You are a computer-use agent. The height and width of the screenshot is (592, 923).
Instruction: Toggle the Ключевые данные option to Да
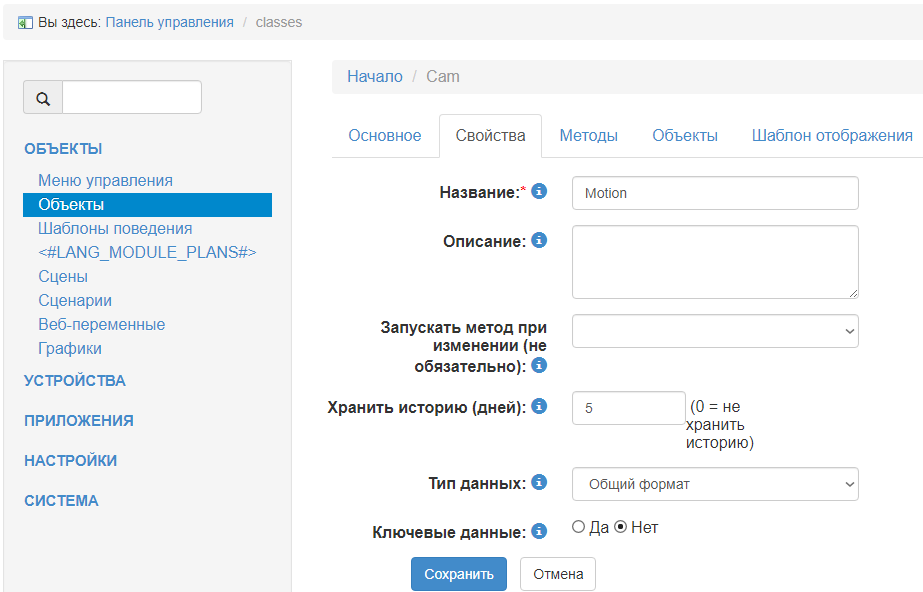pyautogui.click(x=578, y=526)
